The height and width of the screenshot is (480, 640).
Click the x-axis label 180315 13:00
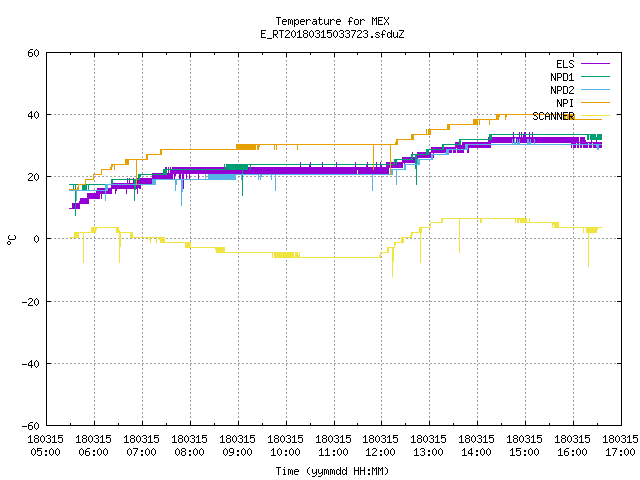(428, 446)
